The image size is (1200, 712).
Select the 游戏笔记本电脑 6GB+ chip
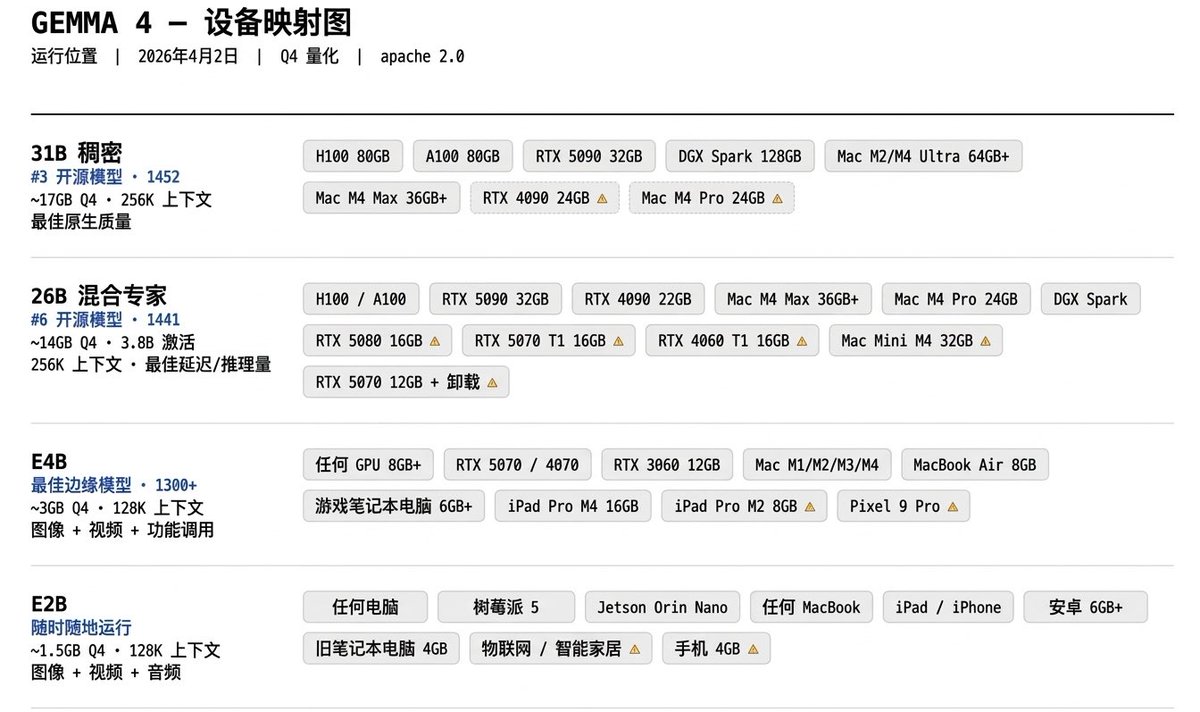click(394, 506)
